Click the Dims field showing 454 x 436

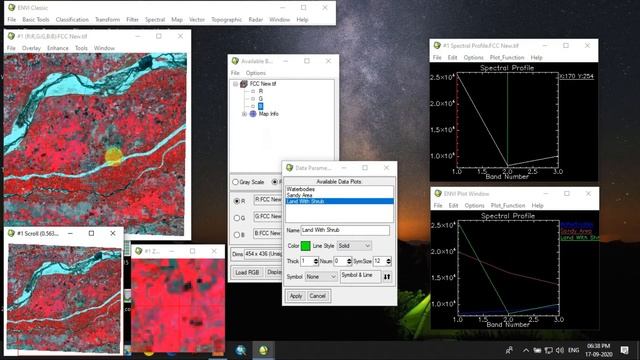click(263, 254)
